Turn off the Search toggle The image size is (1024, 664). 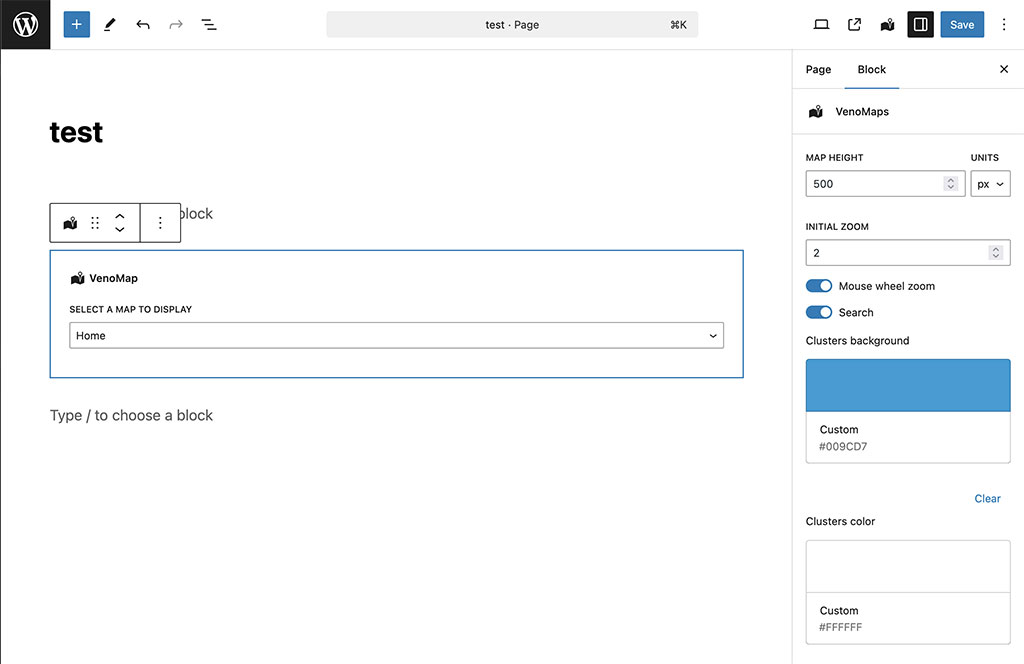tap(819, 312)
